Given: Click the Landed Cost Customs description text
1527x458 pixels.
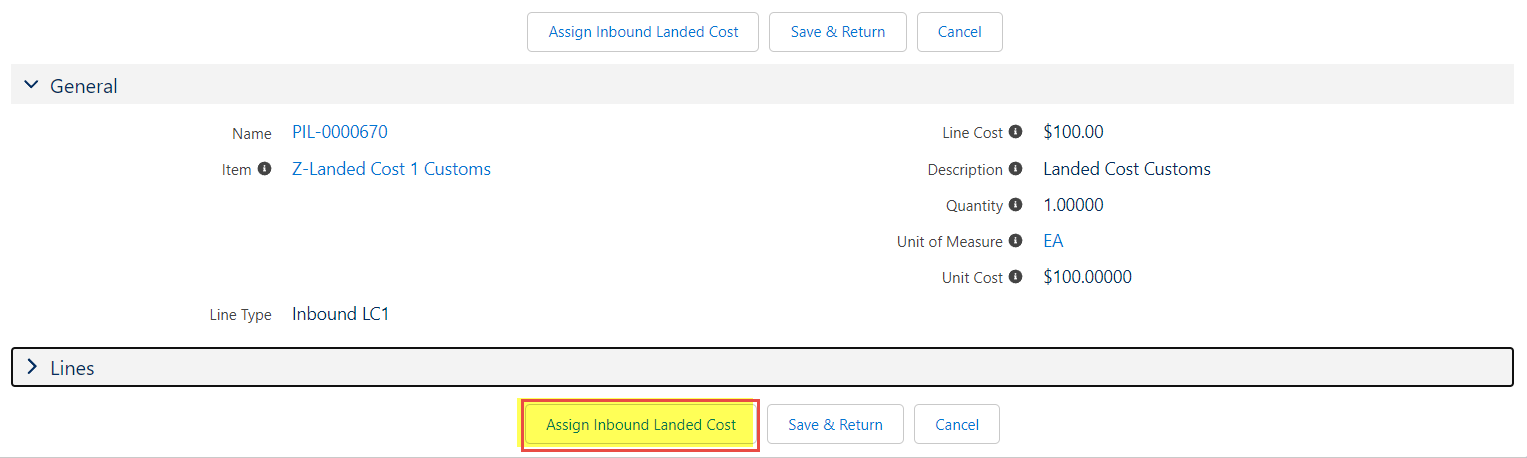Looking at the screenshot, I should tap(1127, 169).
